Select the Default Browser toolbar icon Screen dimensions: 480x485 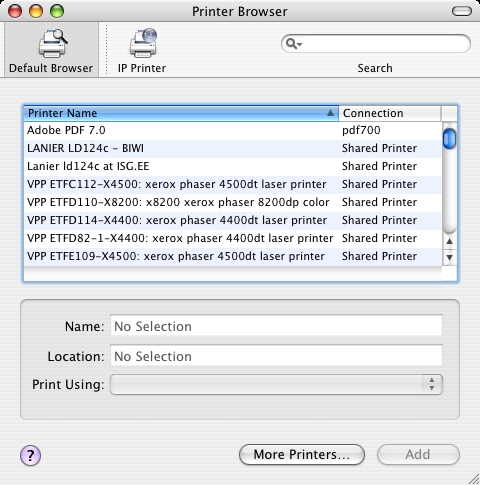[51, 50]
